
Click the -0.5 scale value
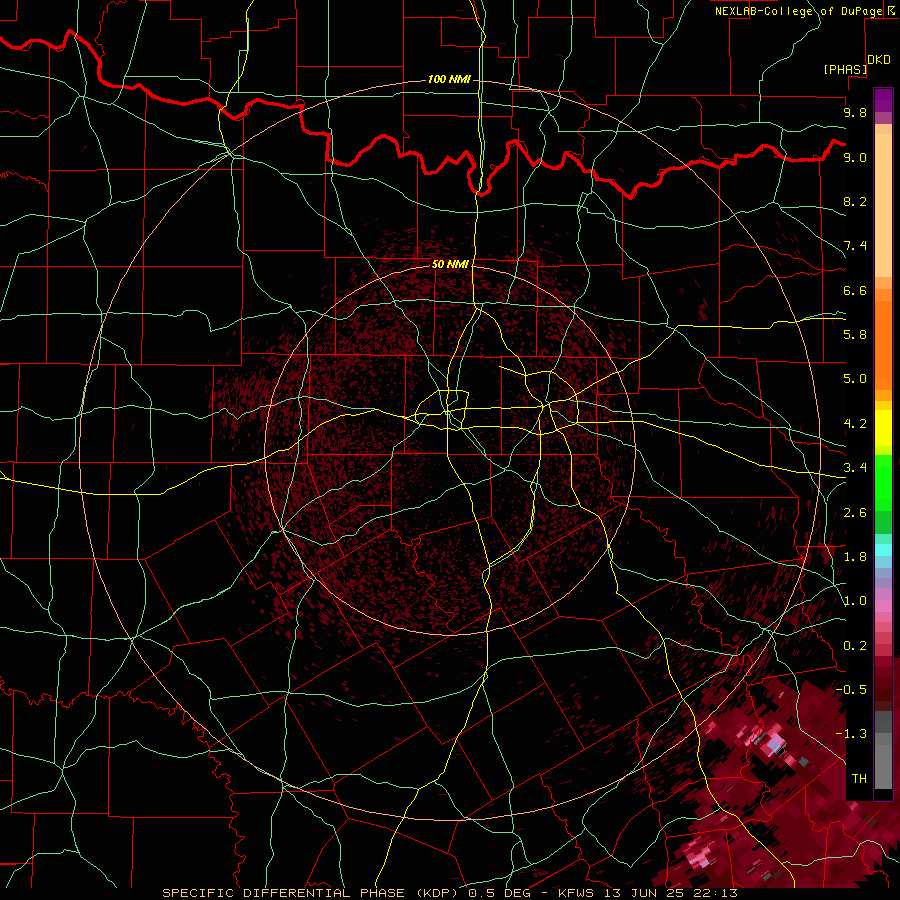click(852, 690)
